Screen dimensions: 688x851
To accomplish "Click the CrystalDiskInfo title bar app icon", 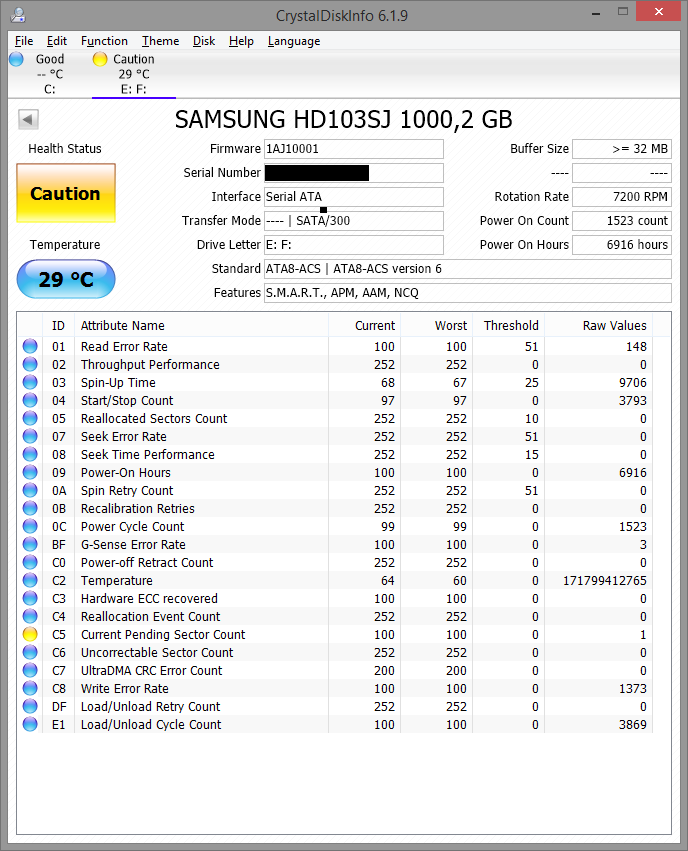I will [x=18, y=15].
